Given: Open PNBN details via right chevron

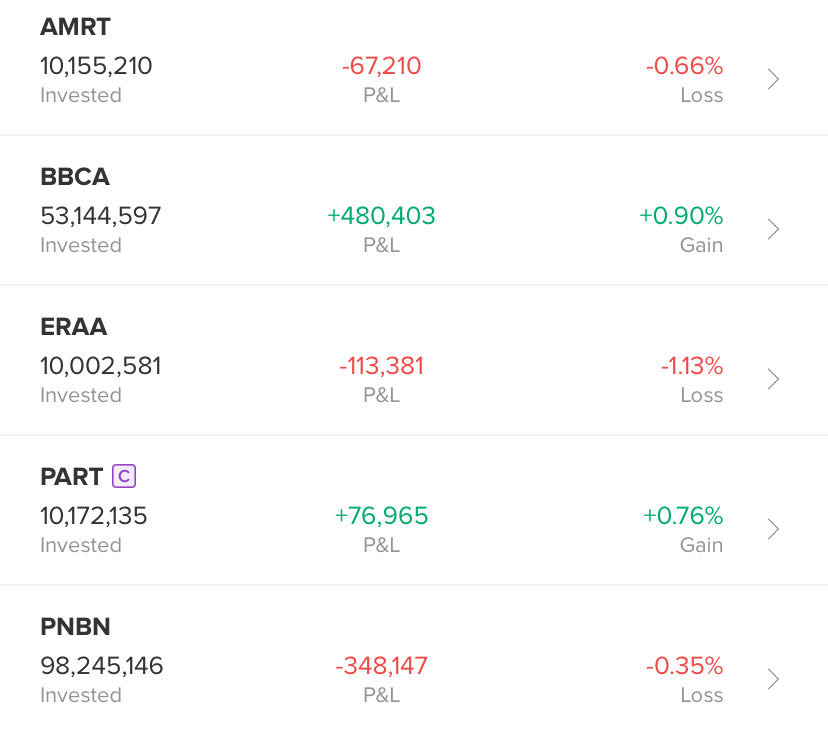Looking at the screenshot, I should 773,679.
